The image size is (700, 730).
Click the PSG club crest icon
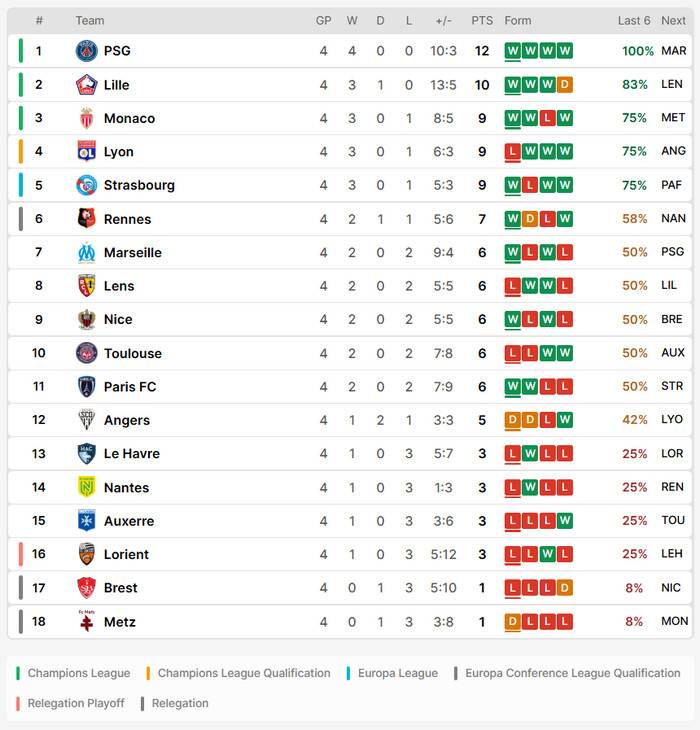coord(87,51)
